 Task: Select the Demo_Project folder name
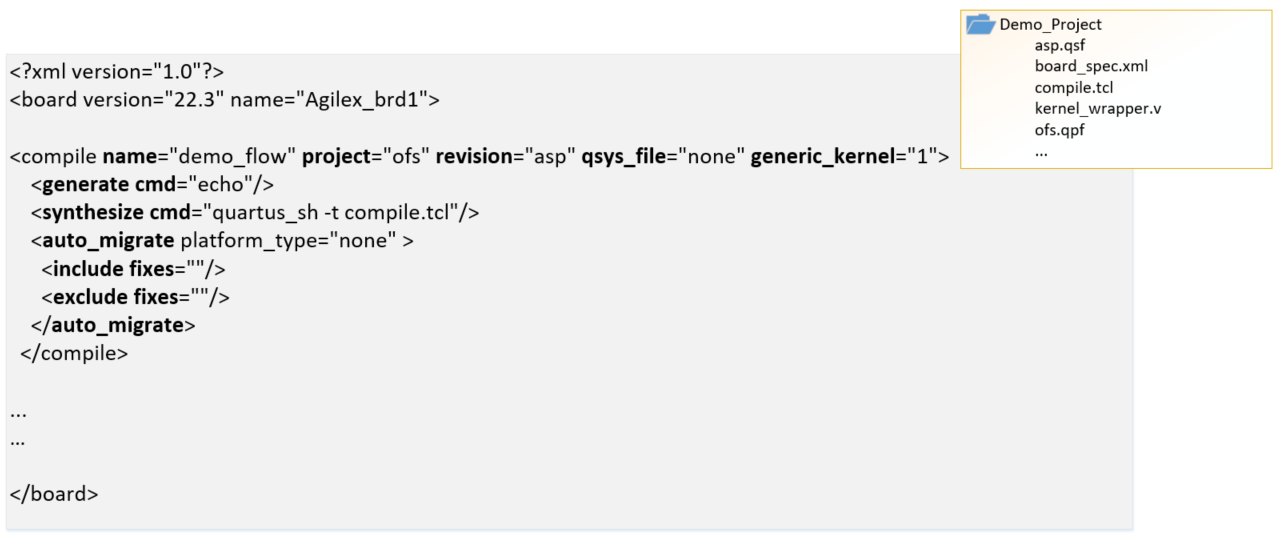[x=1050, y=25]
